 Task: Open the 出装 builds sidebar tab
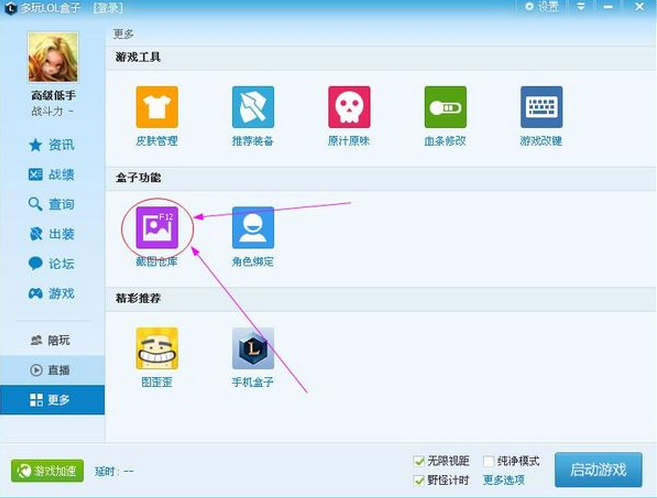coord(52,234)
